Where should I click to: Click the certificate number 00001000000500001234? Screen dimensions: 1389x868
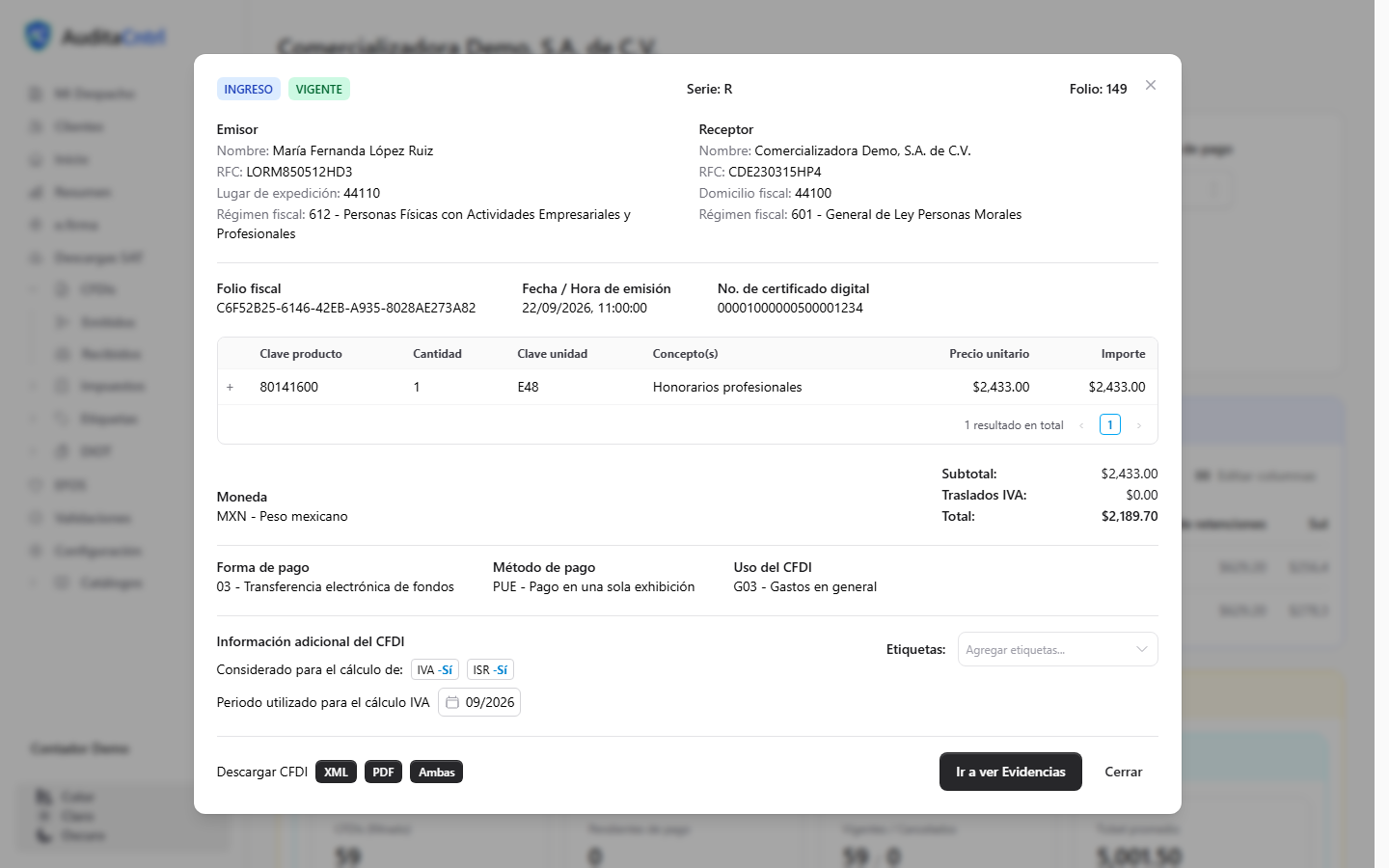coord(790,308)
